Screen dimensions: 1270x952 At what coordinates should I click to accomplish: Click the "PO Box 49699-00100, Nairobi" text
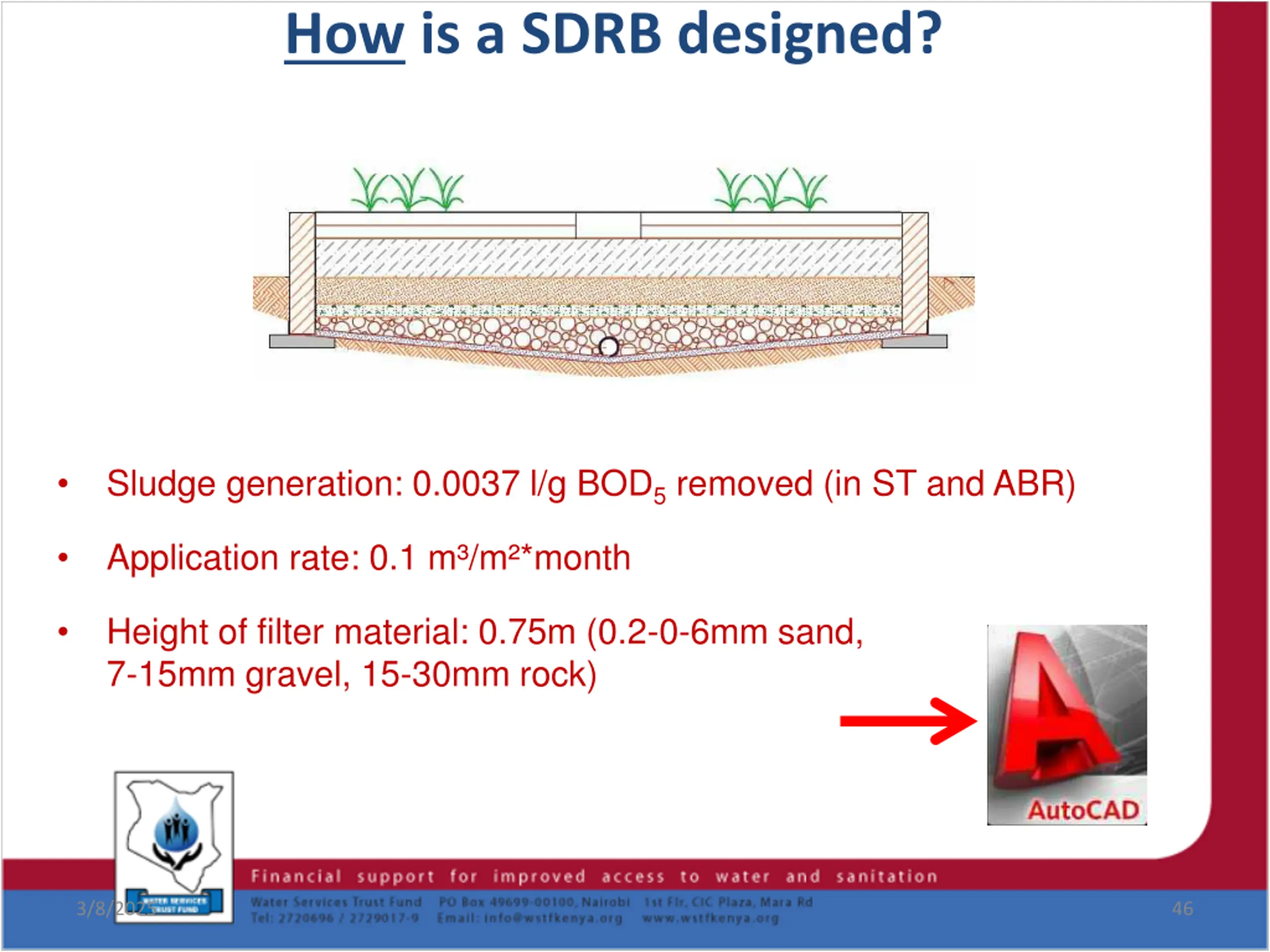tap(534, 902)
